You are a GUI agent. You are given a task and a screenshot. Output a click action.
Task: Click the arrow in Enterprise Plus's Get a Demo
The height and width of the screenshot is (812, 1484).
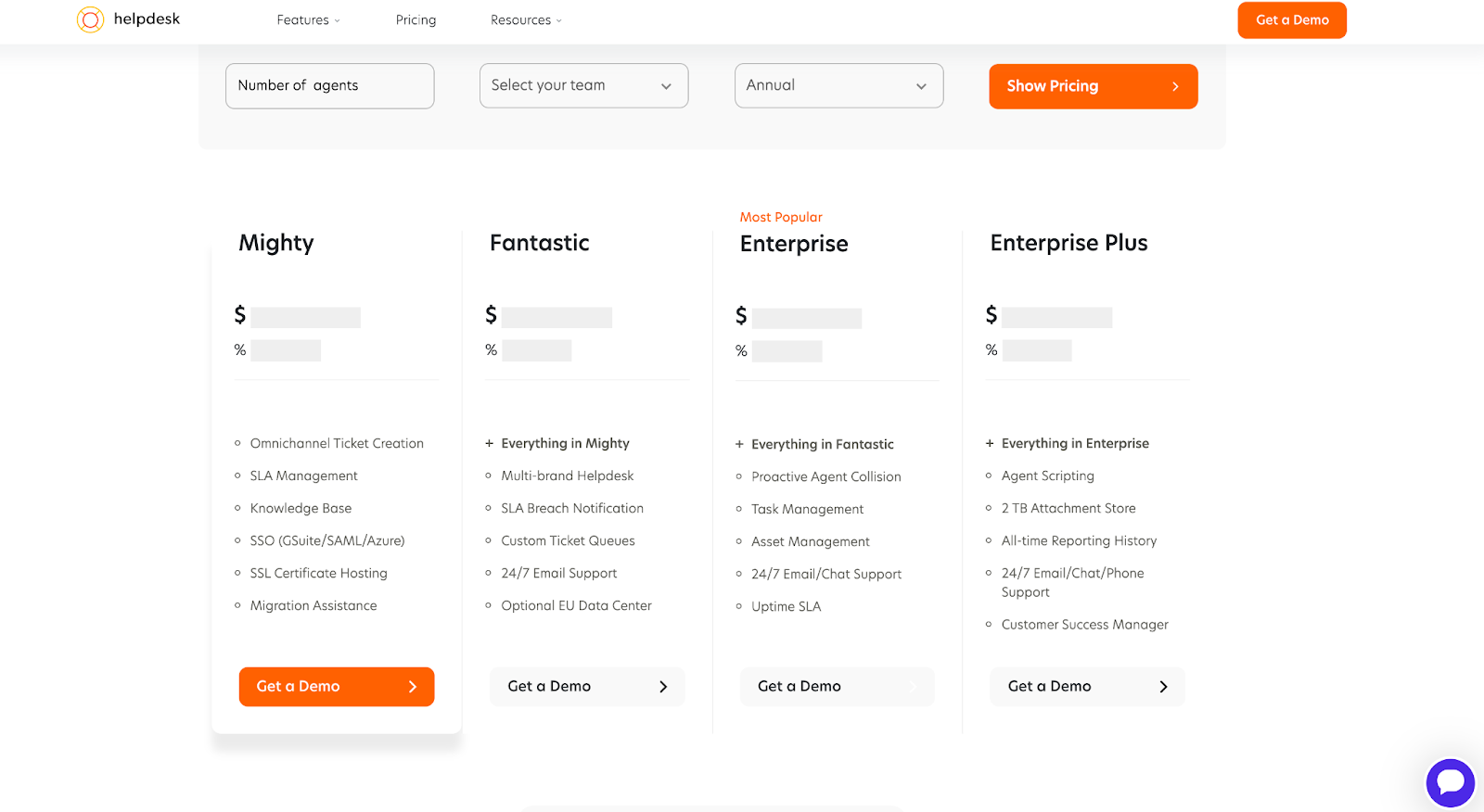click(1164, 687)
